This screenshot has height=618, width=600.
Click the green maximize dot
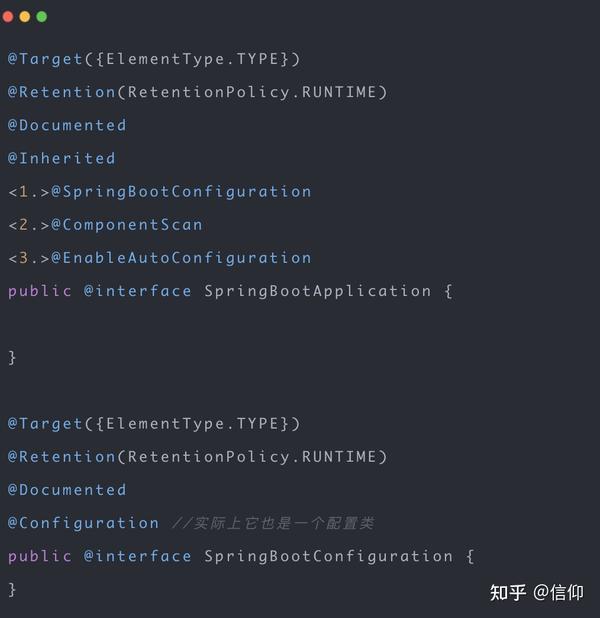click(42, 17)
